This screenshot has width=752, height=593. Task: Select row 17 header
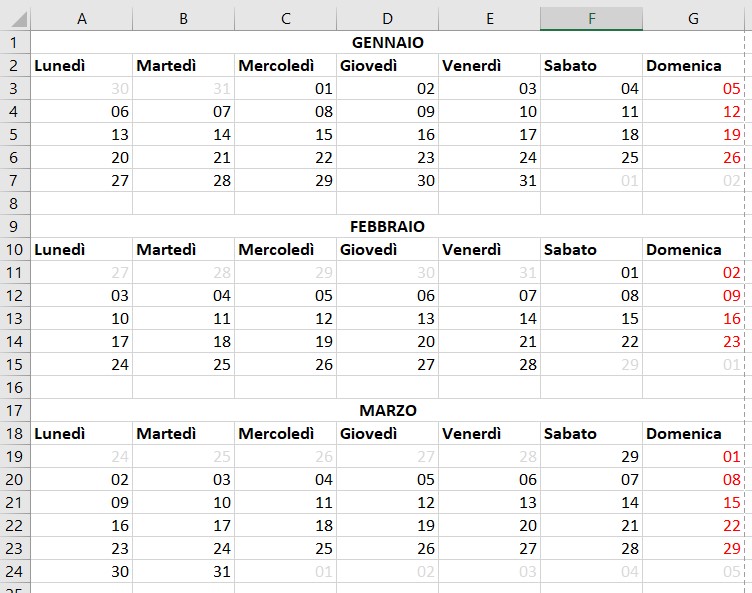15,410
